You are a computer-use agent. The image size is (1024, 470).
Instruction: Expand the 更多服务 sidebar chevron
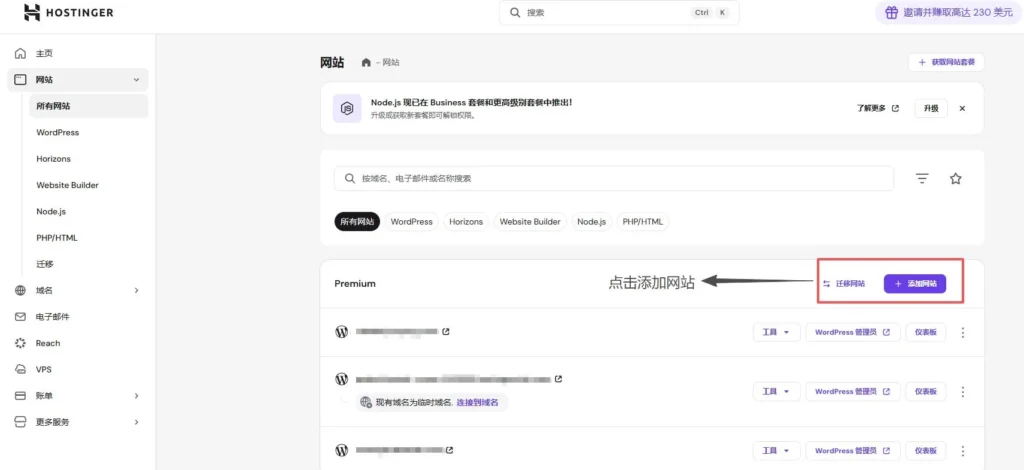[136, 422]
